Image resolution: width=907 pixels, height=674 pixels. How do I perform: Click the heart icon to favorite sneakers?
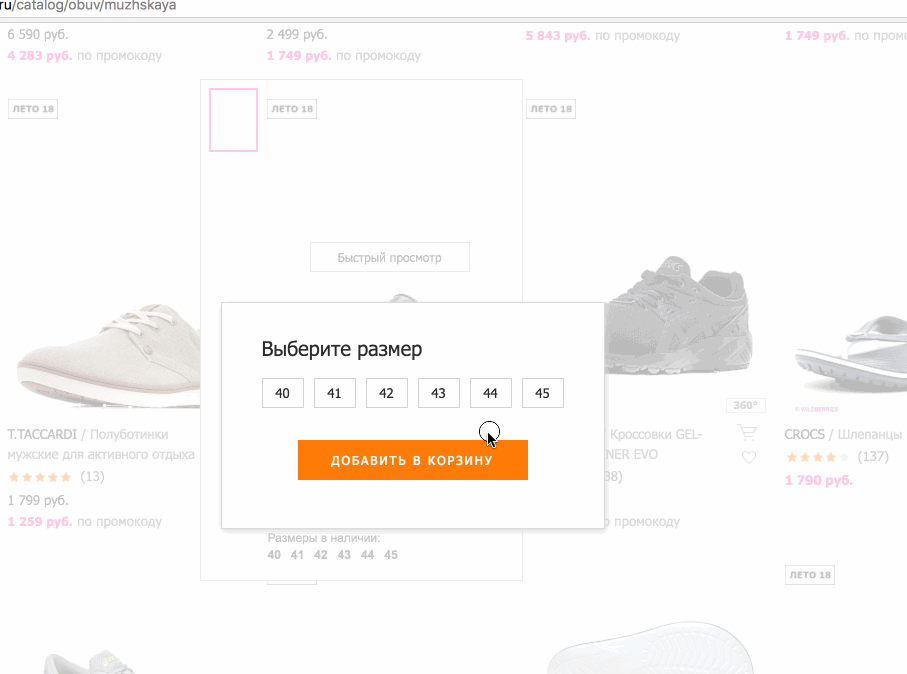coord(748,458)
